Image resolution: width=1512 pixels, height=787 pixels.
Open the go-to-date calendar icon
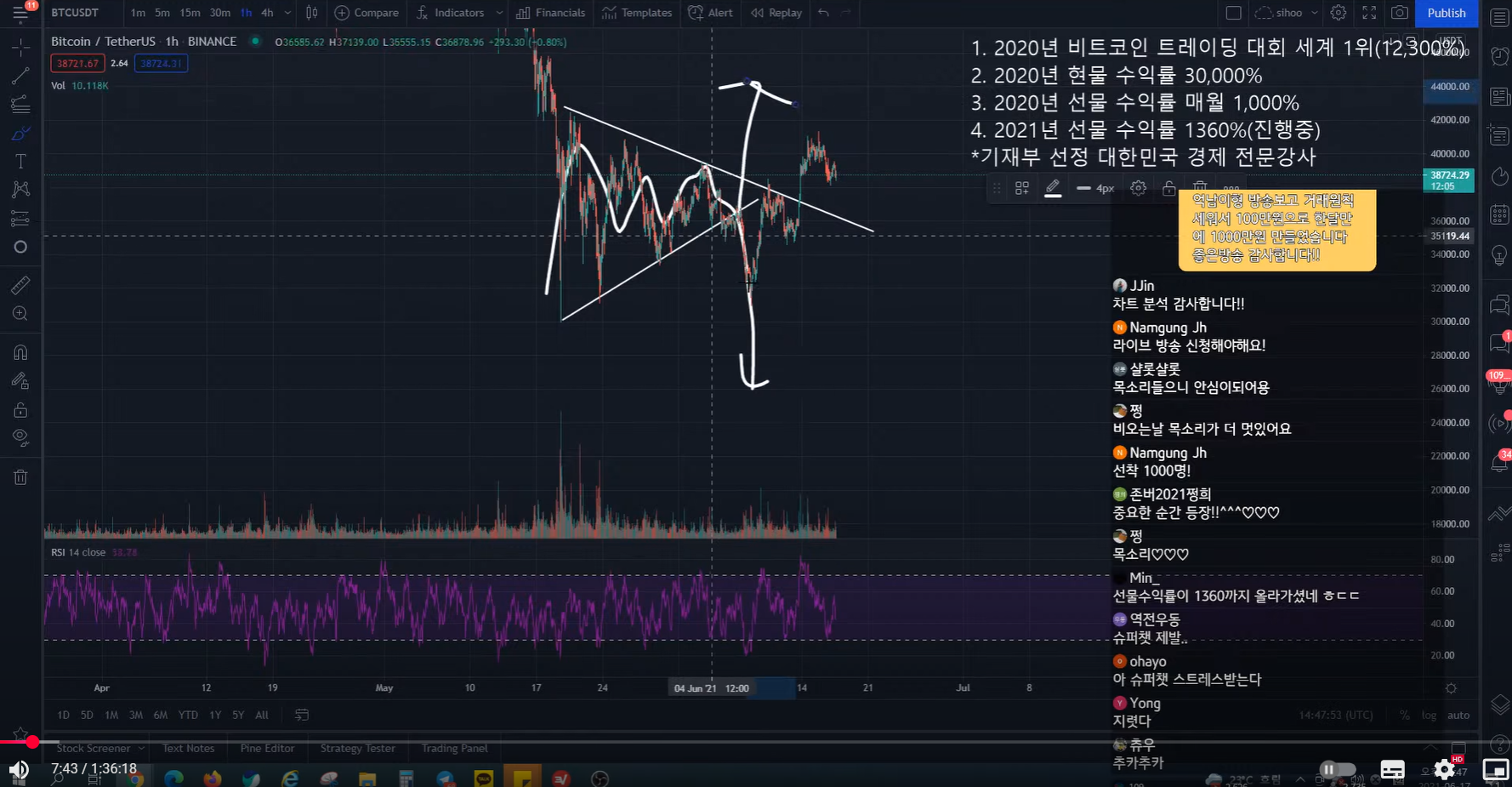pos(302,715)
